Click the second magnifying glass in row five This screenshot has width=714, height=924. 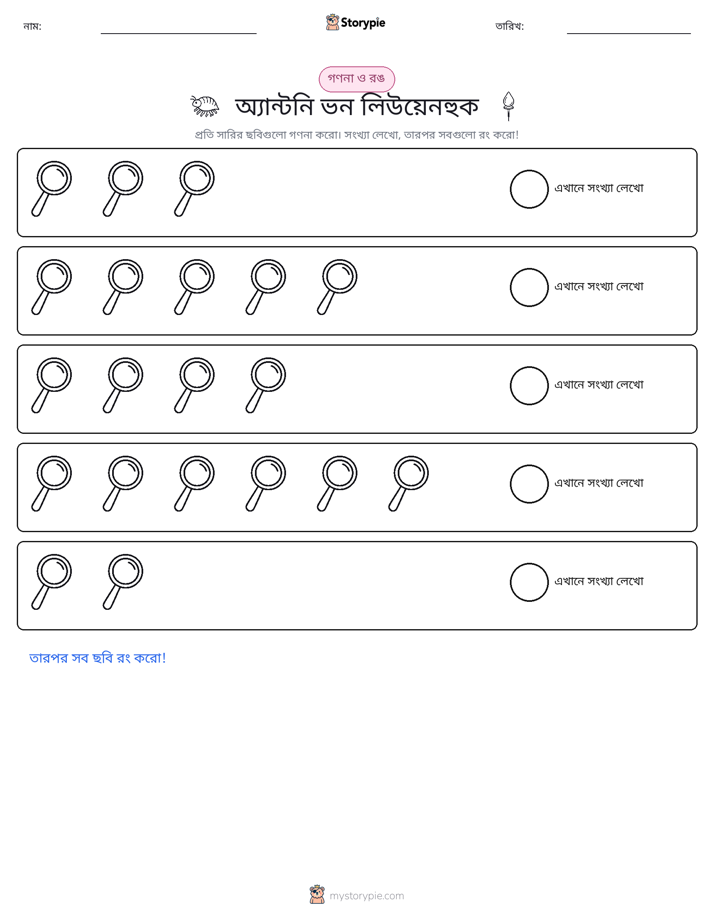(123, 582)
